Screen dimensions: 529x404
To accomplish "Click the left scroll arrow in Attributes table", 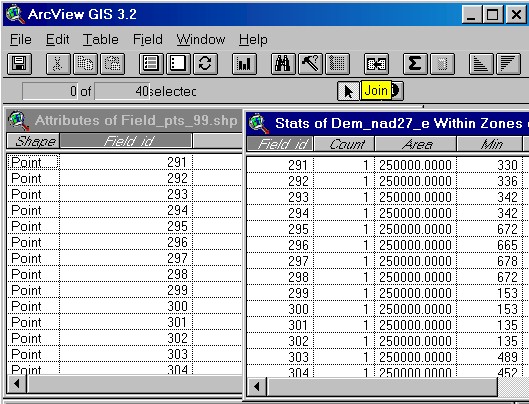I will pyautogui.click(x=17, y=384).
